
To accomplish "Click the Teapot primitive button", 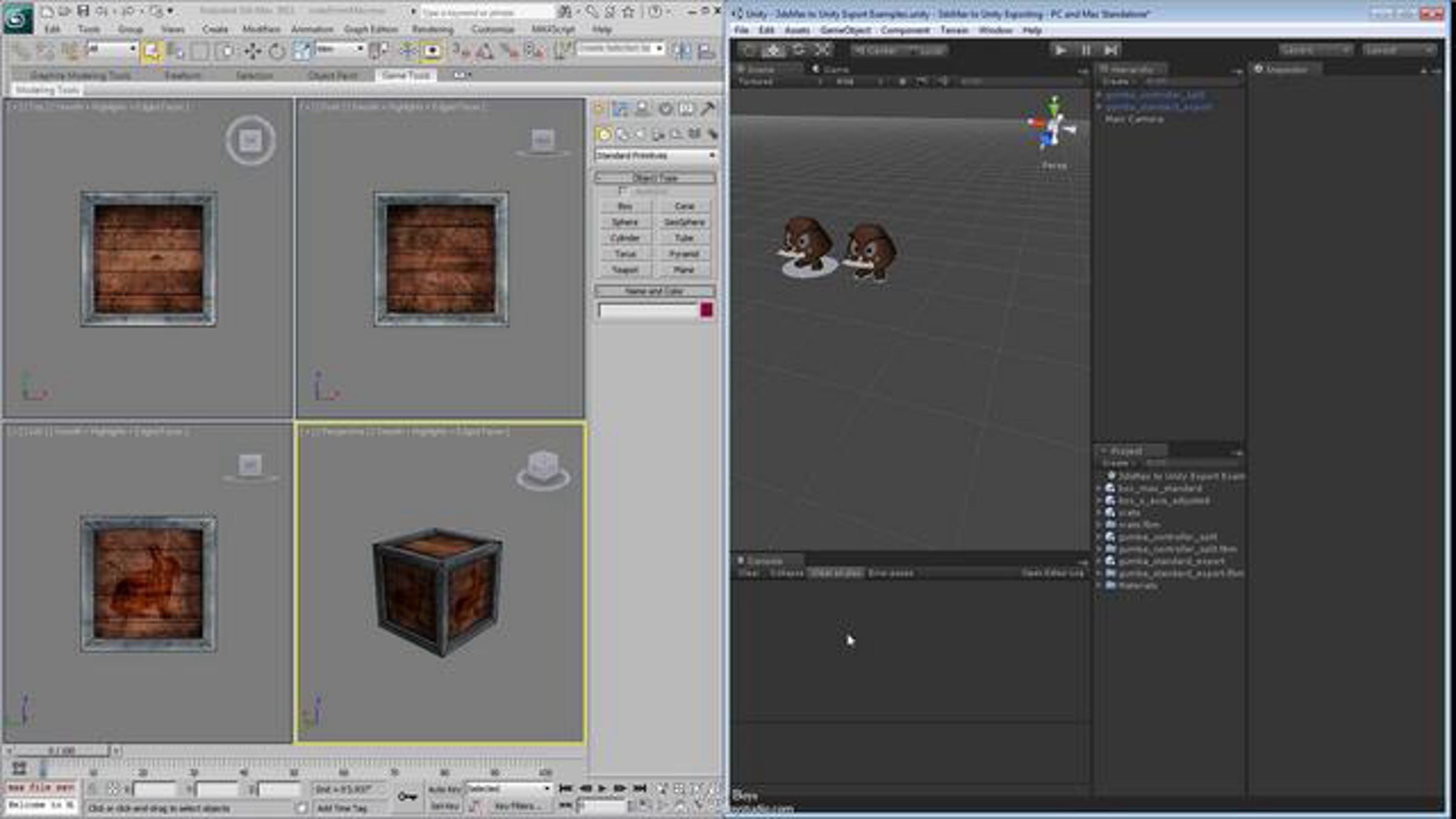I will [x=625, y=270].
